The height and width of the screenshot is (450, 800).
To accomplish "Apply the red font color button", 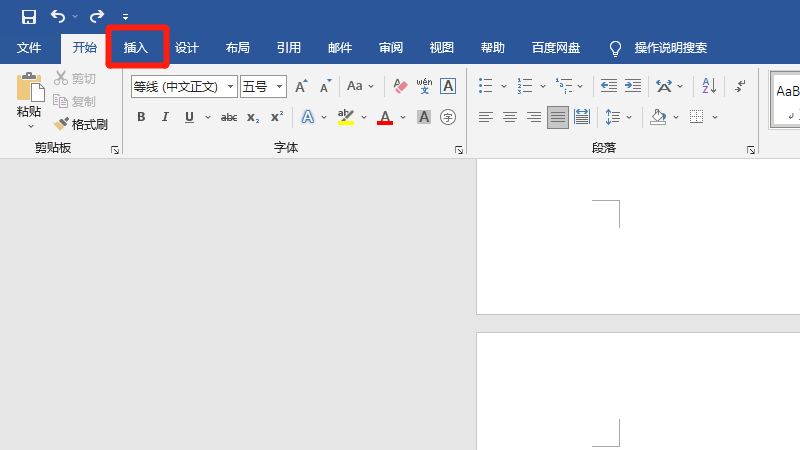I will coord(385,117).
